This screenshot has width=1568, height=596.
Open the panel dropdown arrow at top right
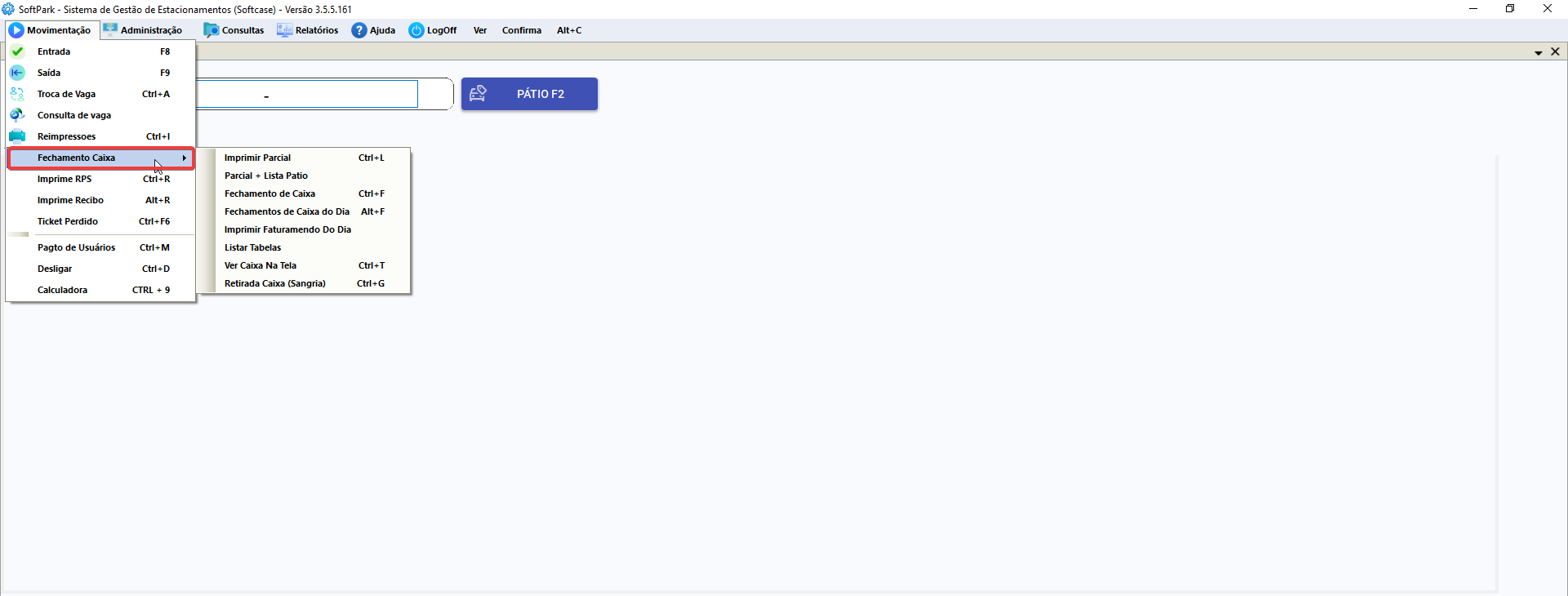pos(1539,52)
